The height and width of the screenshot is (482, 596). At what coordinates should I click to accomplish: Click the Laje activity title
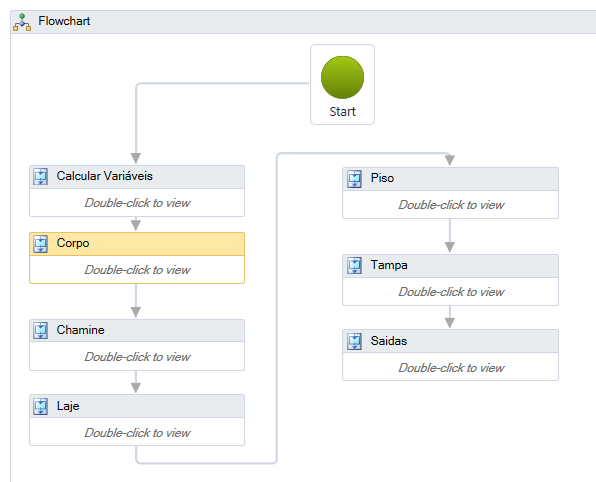point(68,406)
